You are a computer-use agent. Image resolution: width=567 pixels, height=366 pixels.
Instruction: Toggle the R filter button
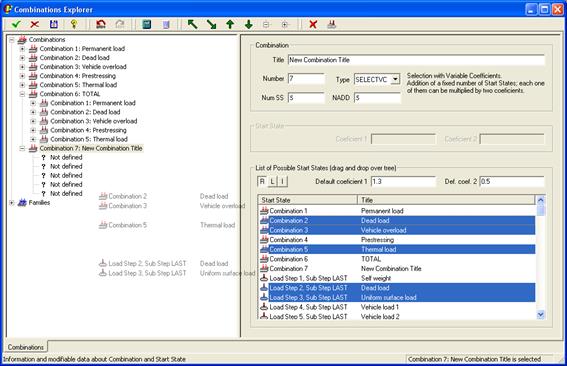(x=262, y=181)
